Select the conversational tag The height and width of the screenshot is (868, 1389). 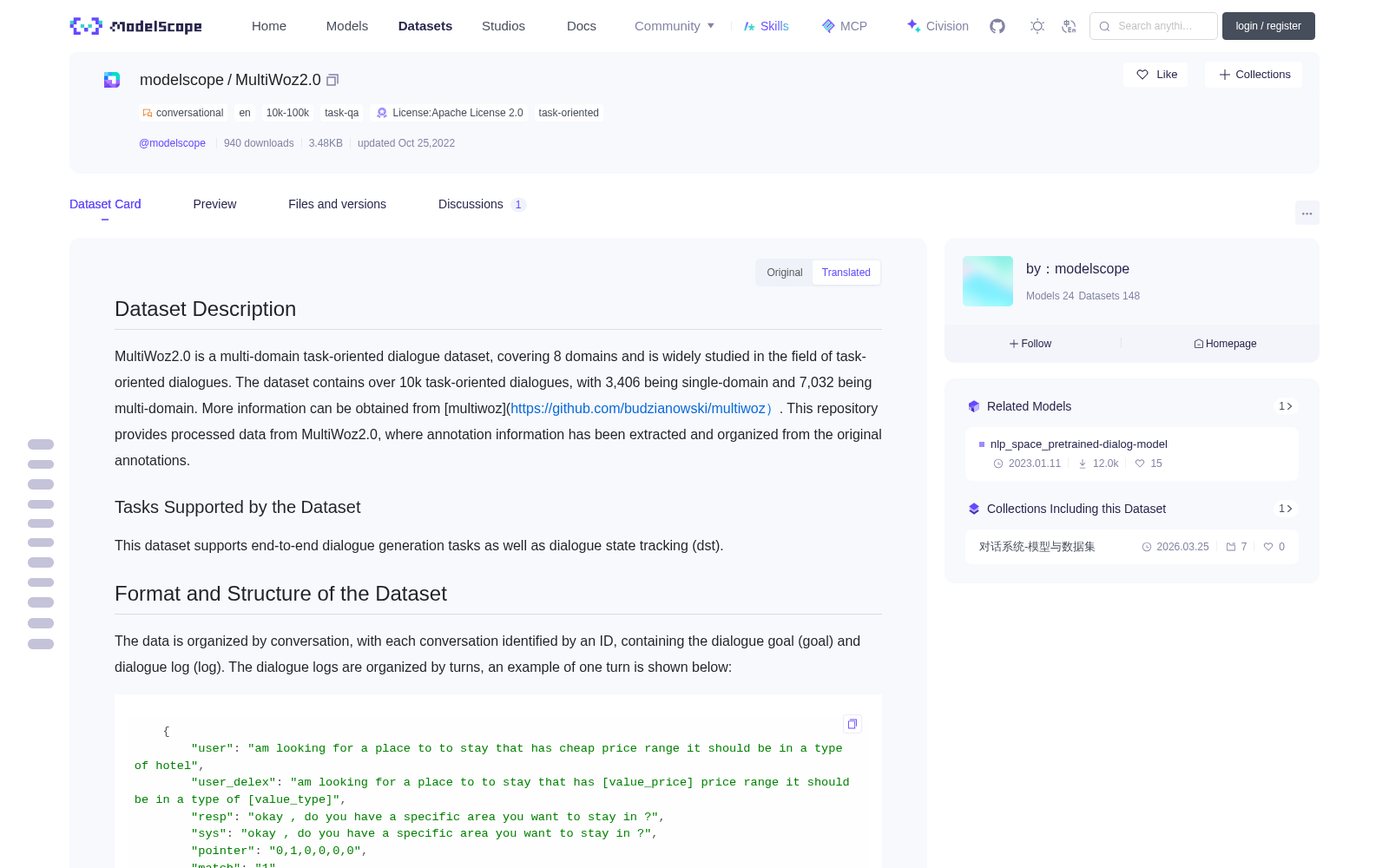[x=183, y=113]
